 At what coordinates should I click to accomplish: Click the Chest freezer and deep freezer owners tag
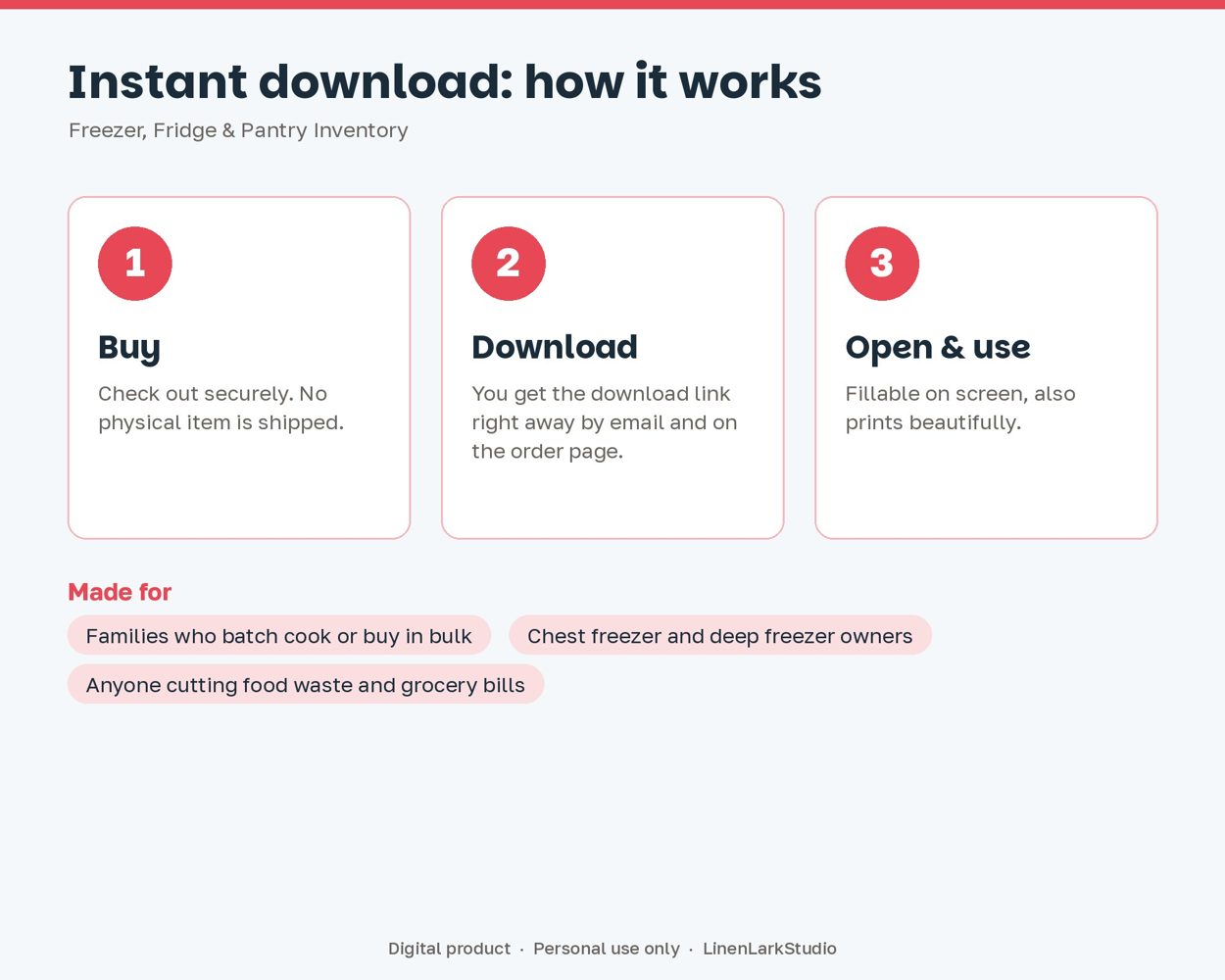[x=720, y=635]
